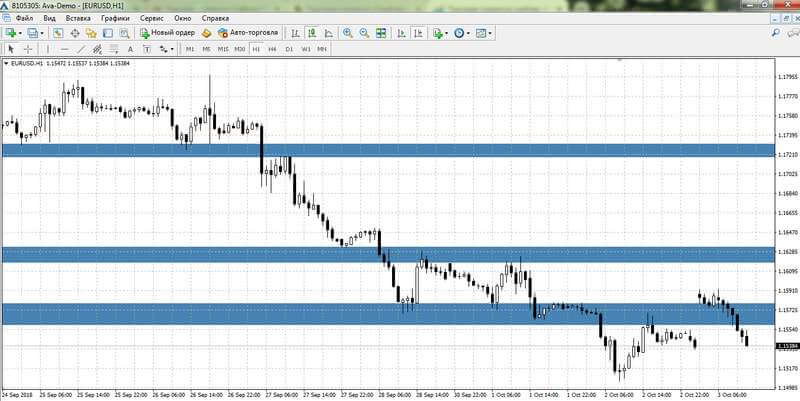Image resolution: width=800 pixels, height=401 pixels.
Task: Draw a vertical line tool
Action: point(47,49)
